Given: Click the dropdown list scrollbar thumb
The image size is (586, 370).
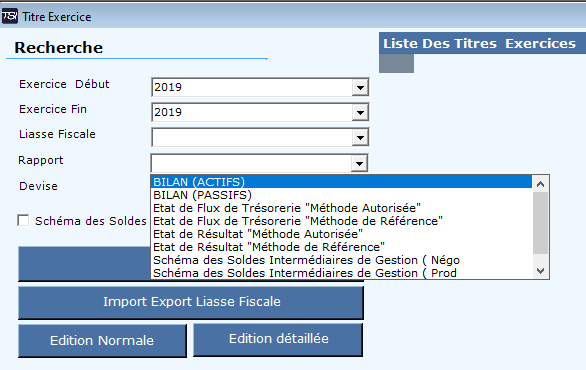Looking at the screenshot, I should pos(540,223).
